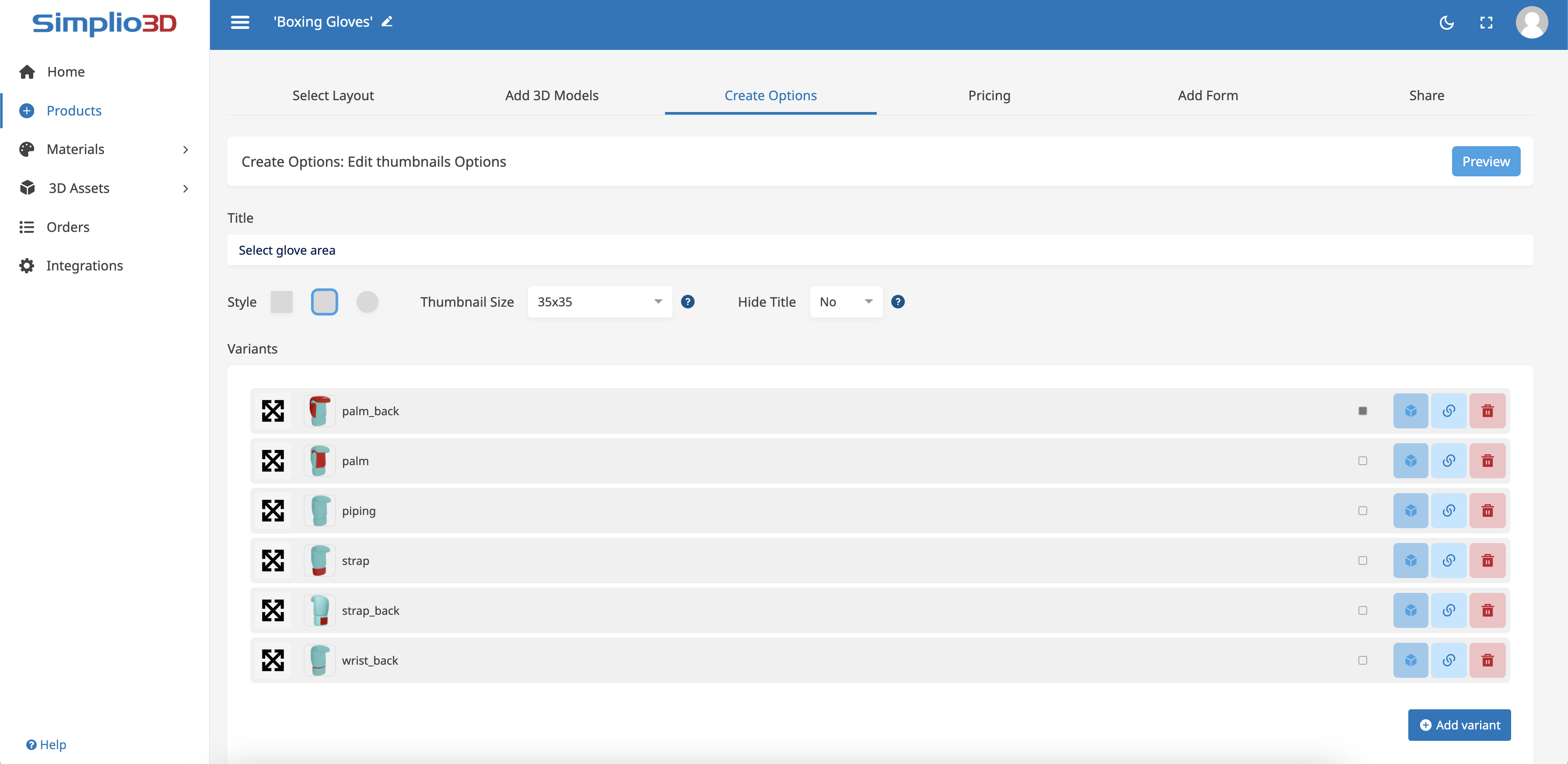This screenshot has height=764, width=1568.
Task: Click the hamburger menu icon
Action: click(x=240, y=22)
